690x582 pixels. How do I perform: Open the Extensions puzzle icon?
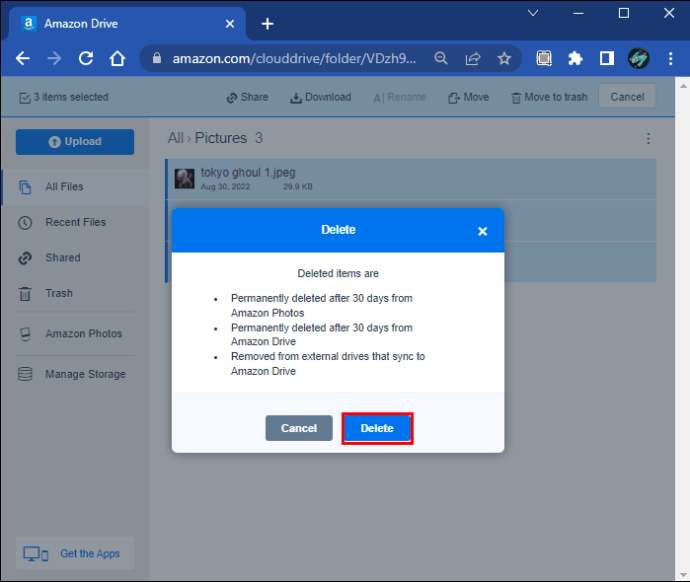pos(575,58)
